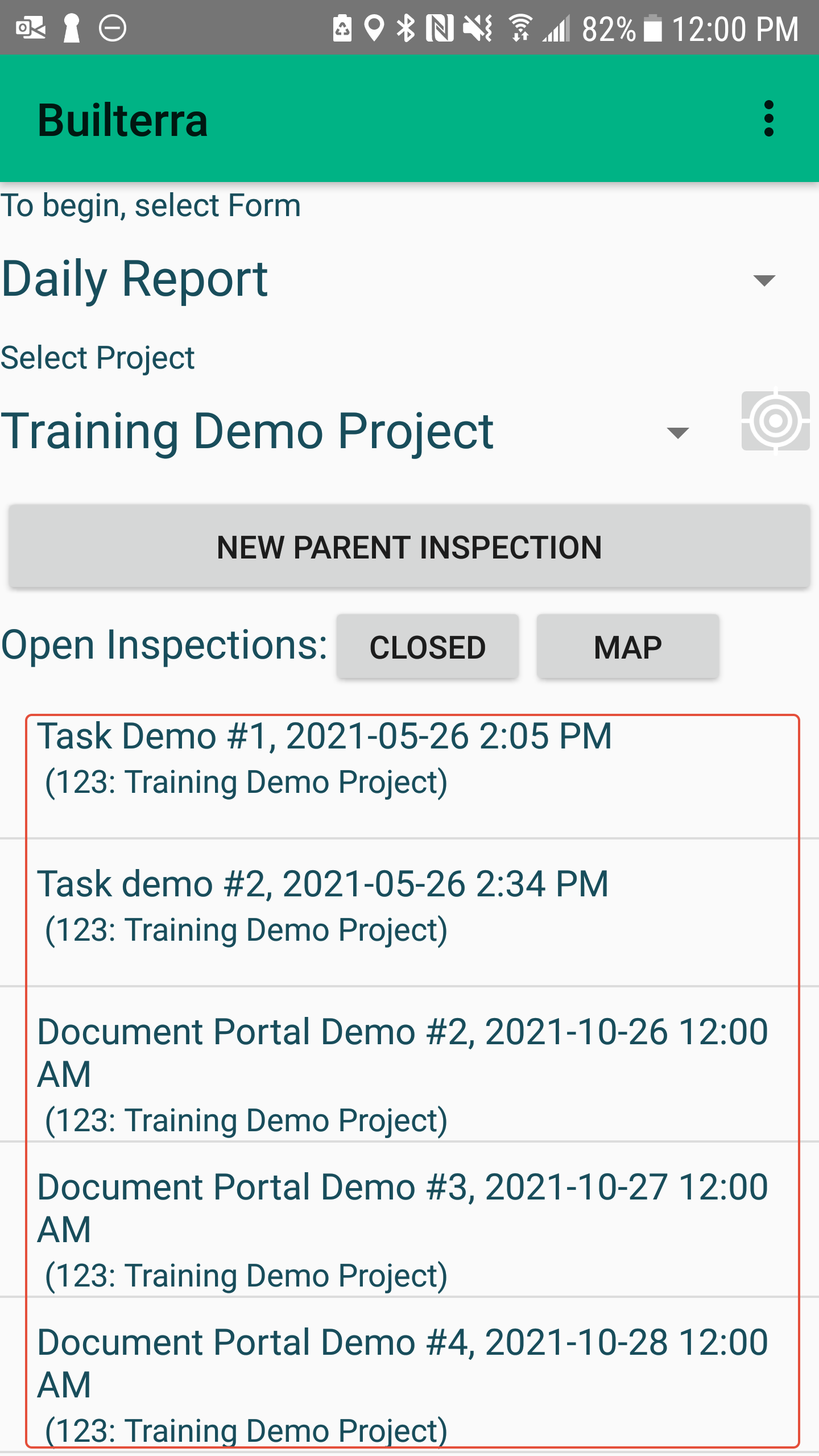819x1456 pixels.
Task: Click the New Parent Inspection button
Action: [409, 547]
